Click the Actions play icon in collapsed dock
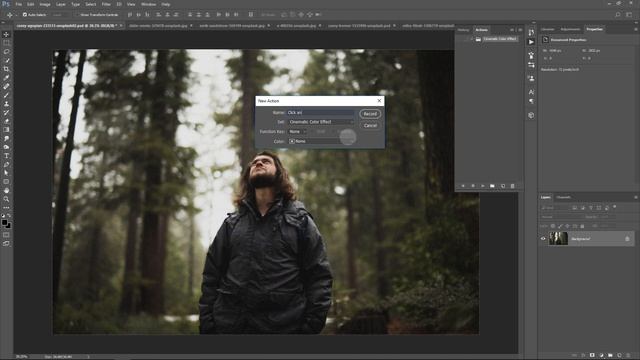 point(531,42)
